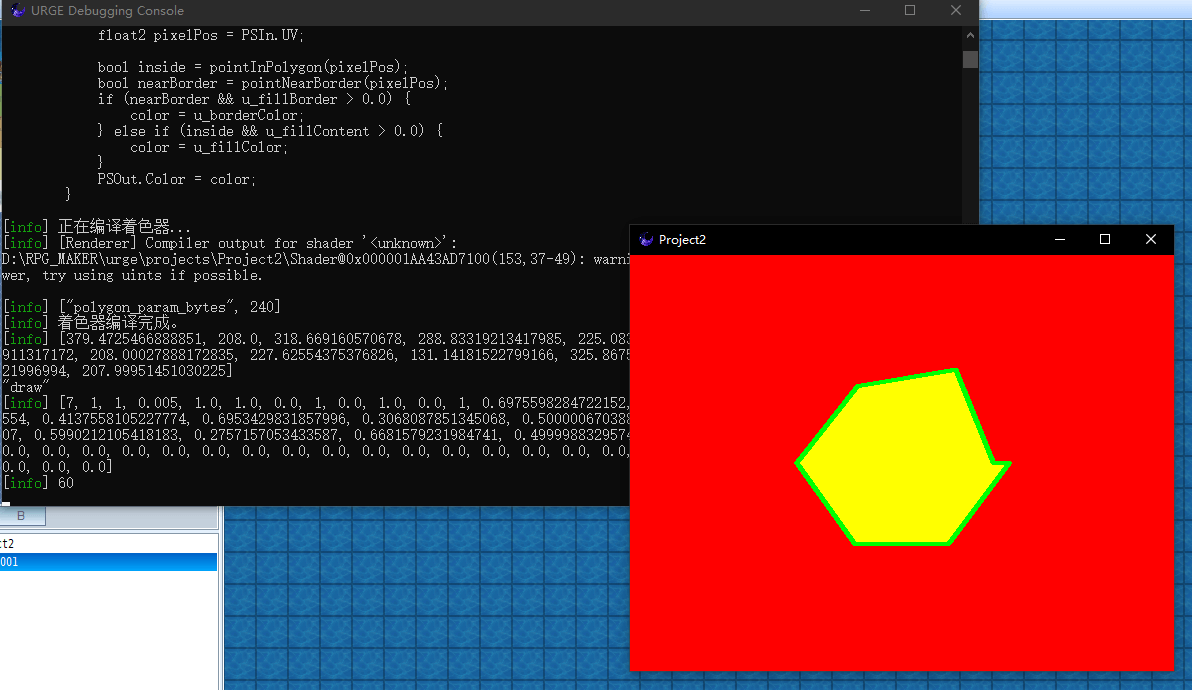Click the URGE Debugging Console title icon
This screenshot has height=690, width=1192.
click(x=17, y=11)
